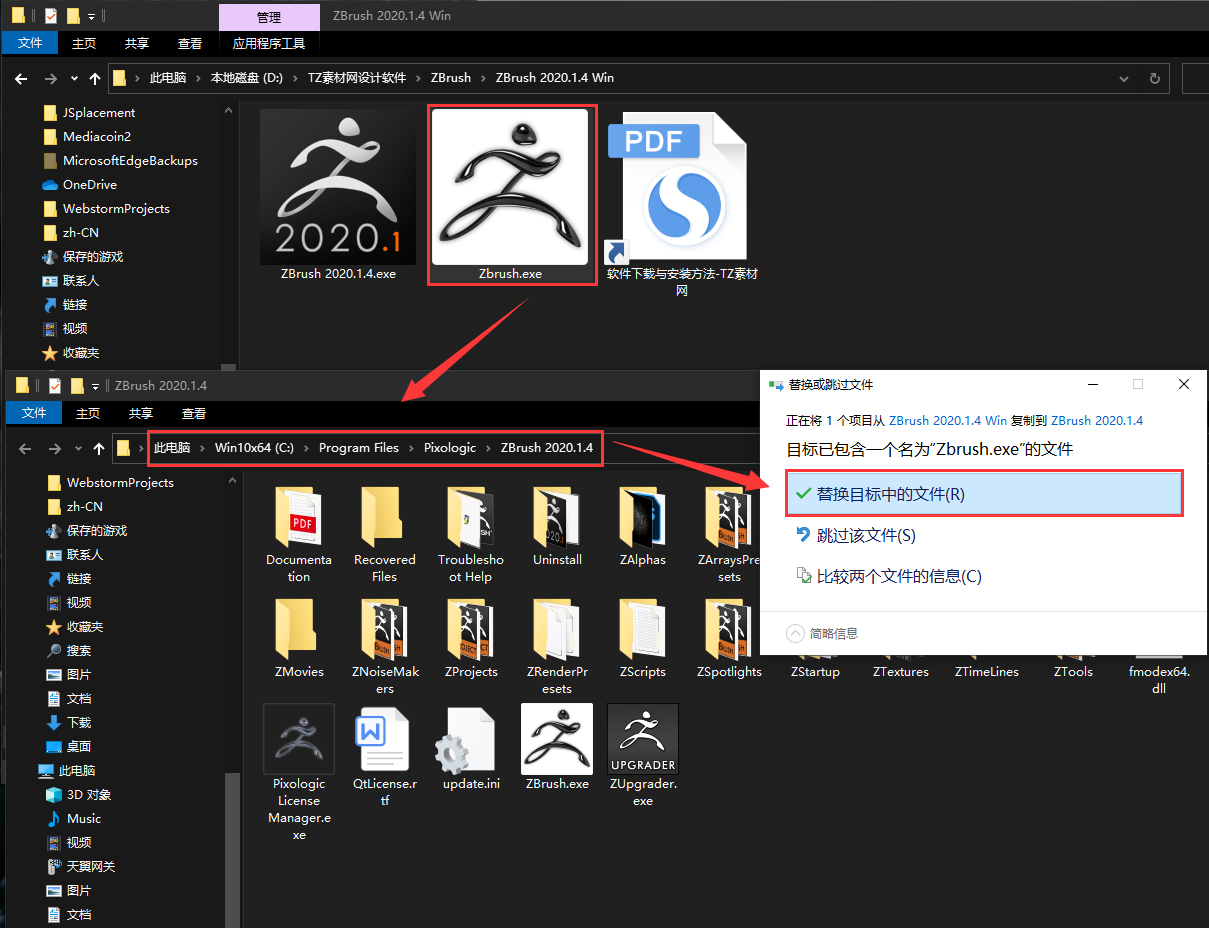Switch to 查看 tab in bottom window

point(194,413)
